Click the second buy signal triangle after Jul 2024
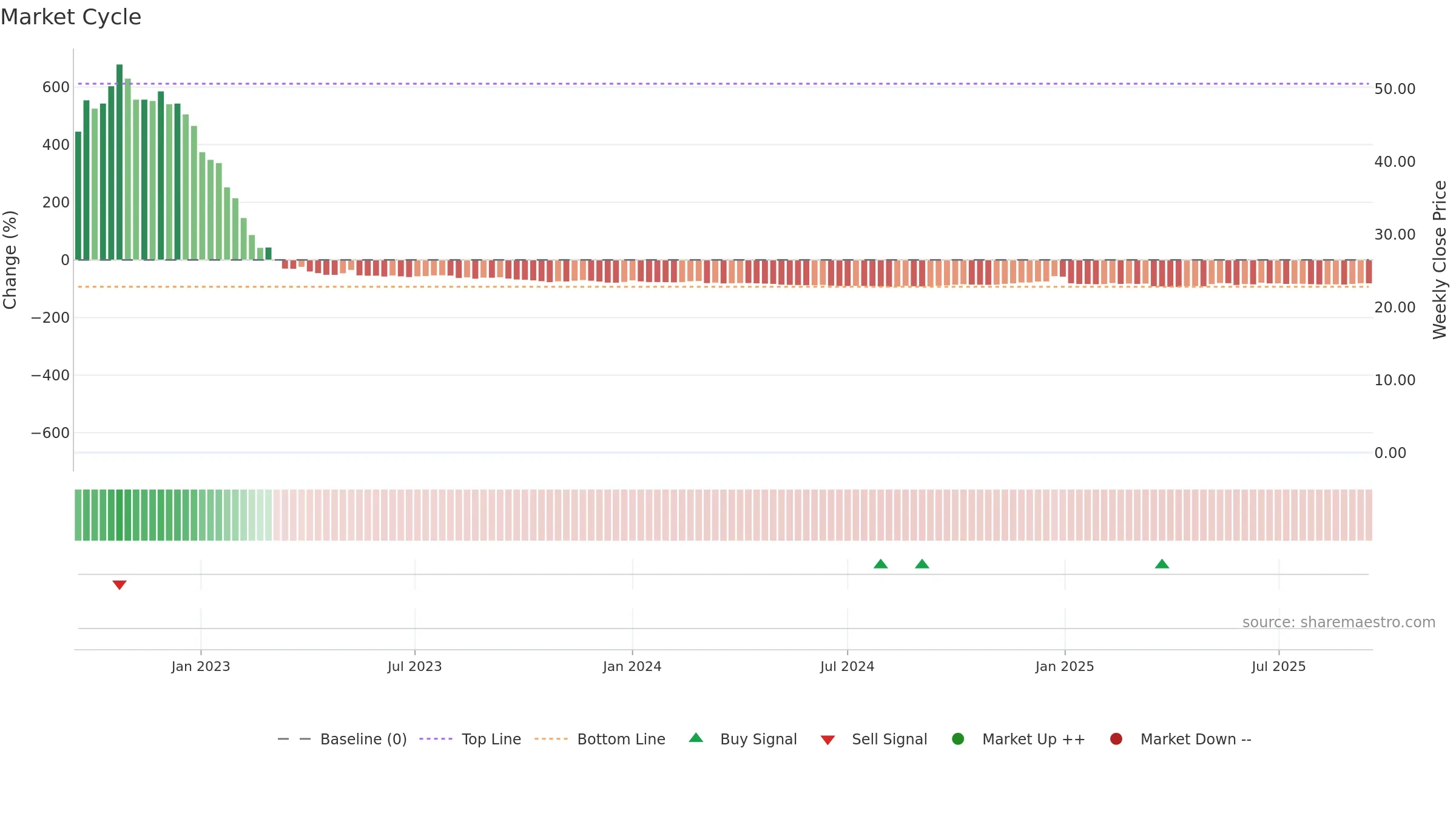This screenshot has width=1456, height=819. pos(922,564)
